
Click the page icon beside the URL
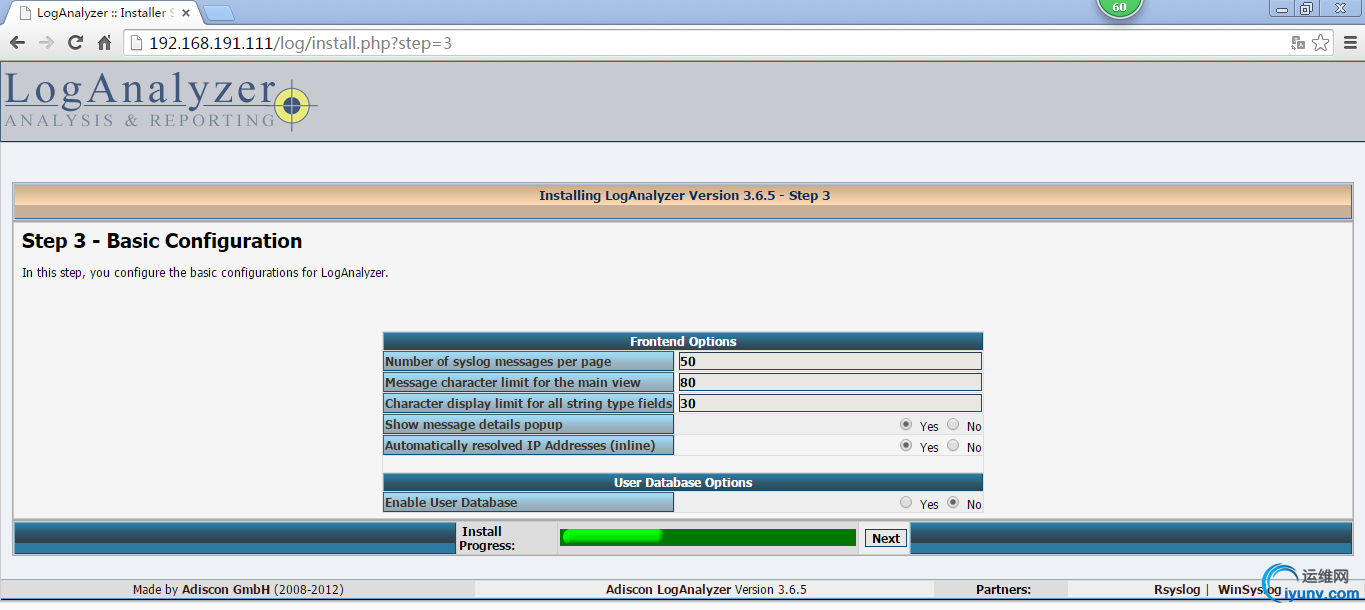pos(137,43)
